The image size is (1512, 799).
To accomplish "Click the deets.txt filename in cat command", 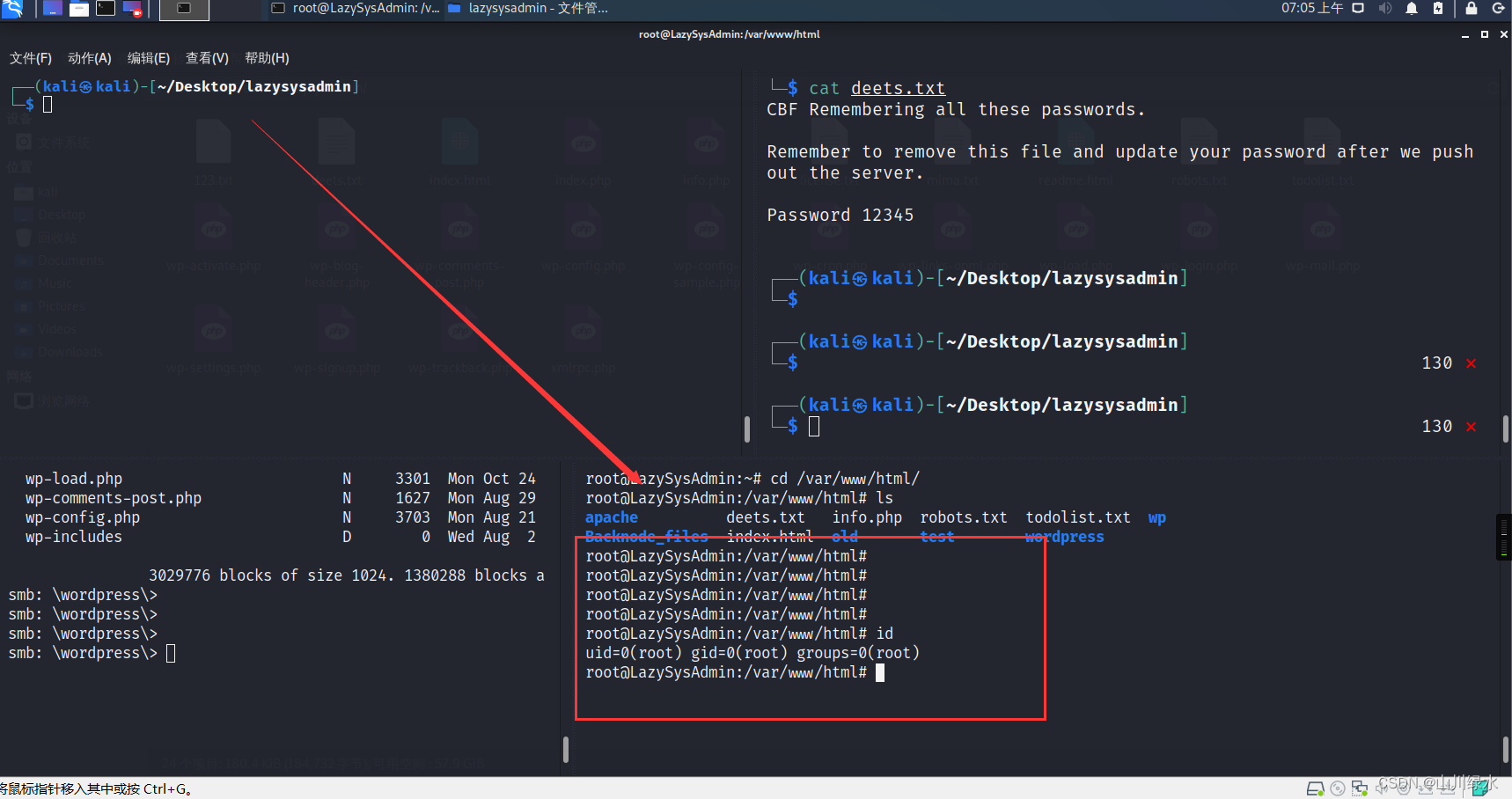I will [898, 88].
